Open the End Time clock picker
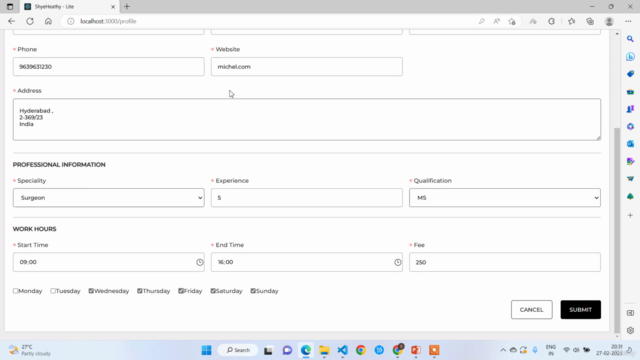 (398, 262)
